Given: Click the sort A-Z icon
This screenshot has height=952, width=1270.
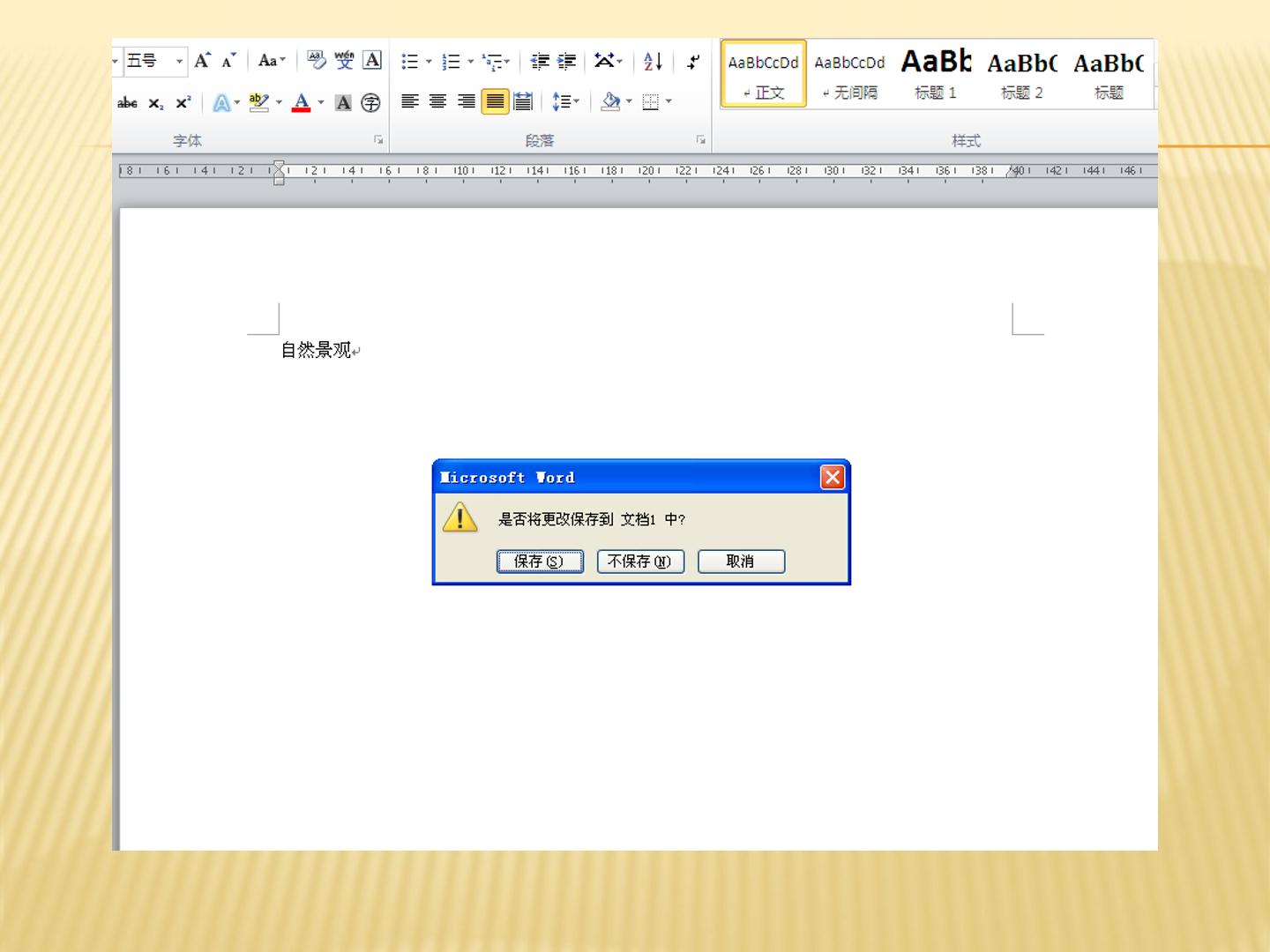Looking at the screenshot, I should pos(653,61).
